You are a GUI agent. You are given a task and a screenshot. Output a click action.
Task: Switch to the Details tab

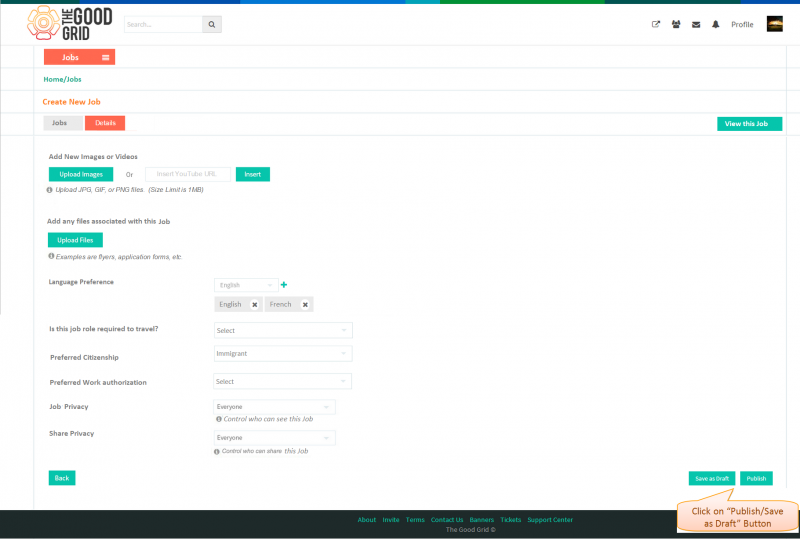pos(105,123)
